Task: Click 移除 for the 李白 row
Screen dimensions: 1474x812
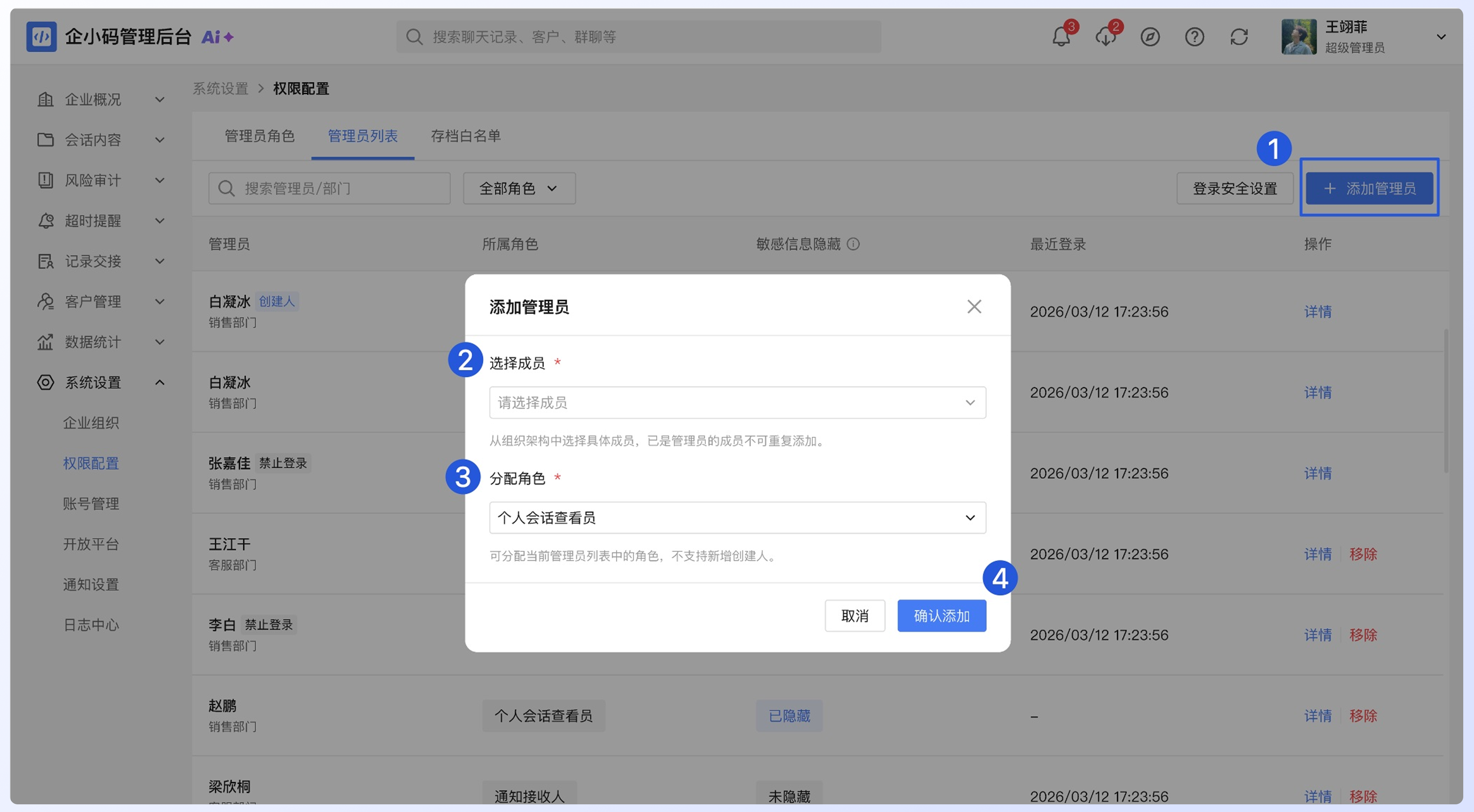Action: coord(1363,635)
